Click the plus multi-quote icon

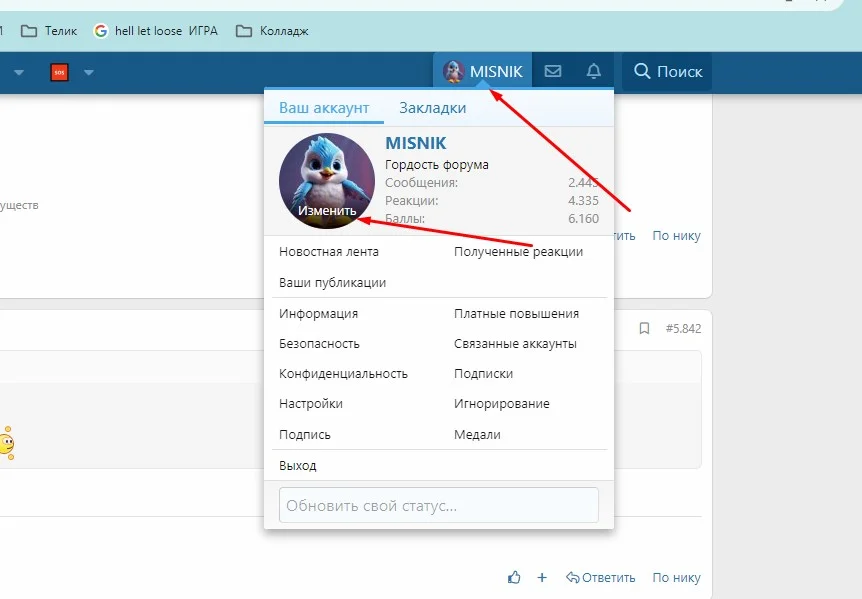pos(542,578)
